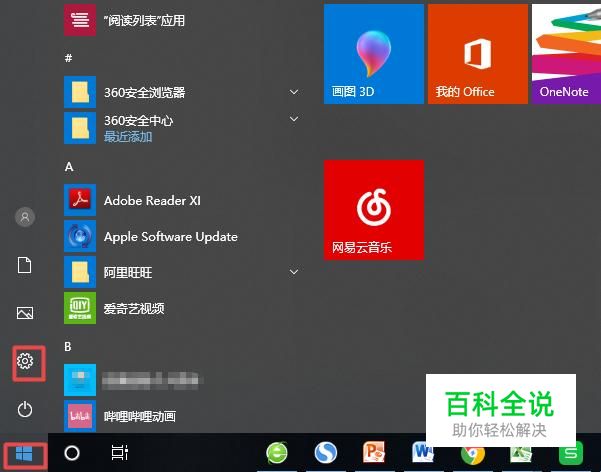Open the 360安全浏览器 folder icon
This screenshot has width=601, height=472.
coord(80,92)
